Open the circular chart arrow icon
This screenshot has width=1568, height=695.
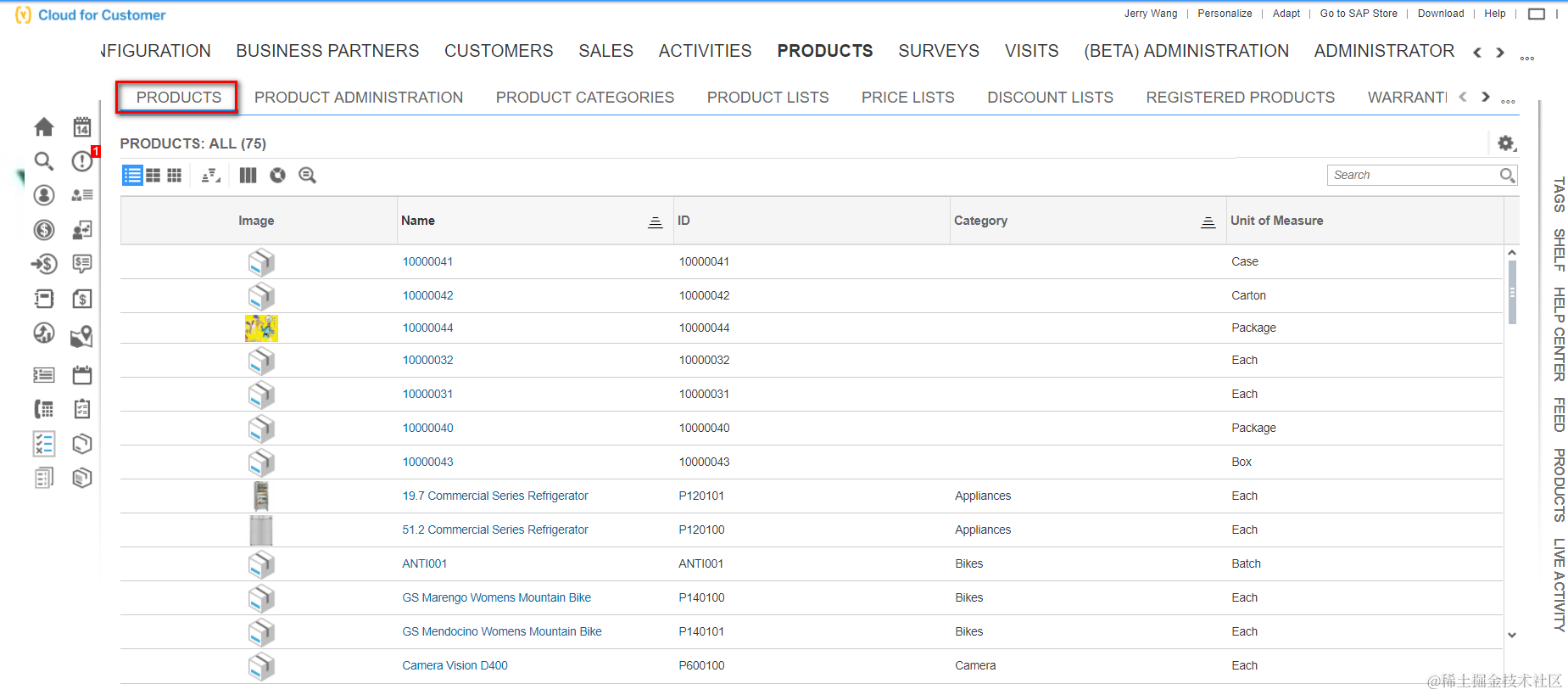44,333
